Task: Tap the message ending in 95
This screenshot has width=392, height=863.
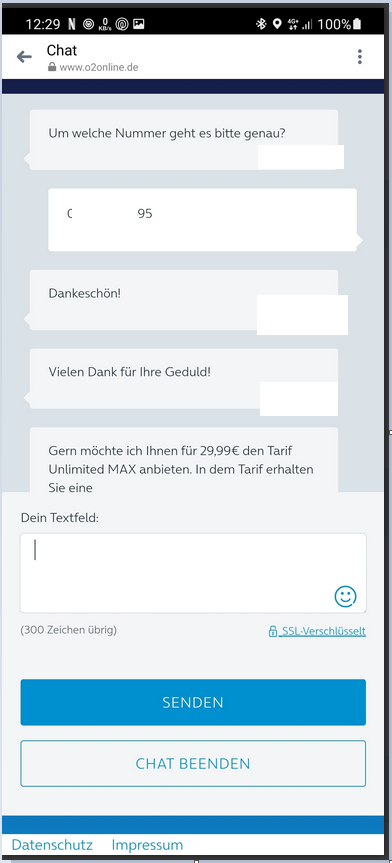Action: coord(203,220)
